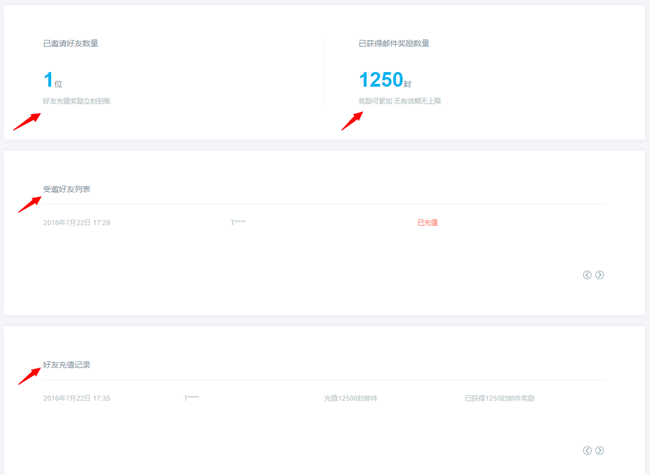The width and height of the screenshot is (650, 475).
Task: Click the 充值12500封邮件 entry
Action: [x=351, y=398]
